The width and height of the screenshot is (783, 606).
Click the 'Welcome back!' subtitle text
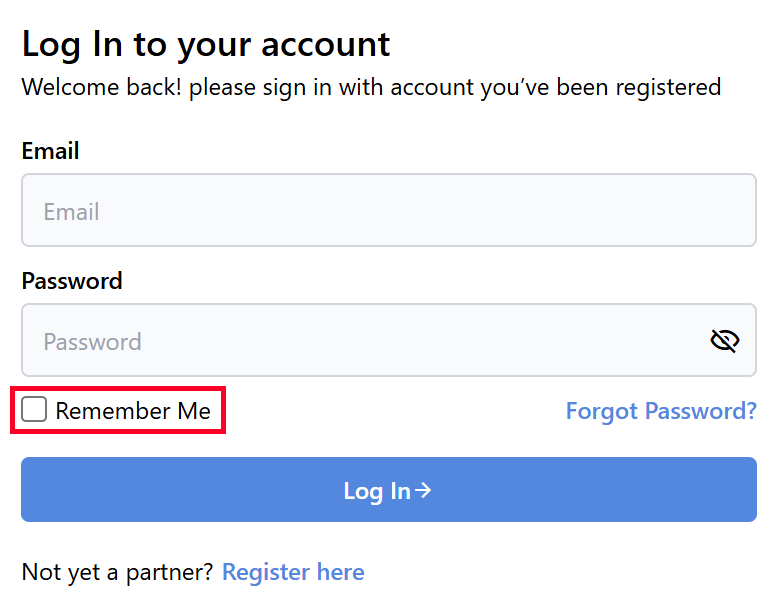point(371,87)
